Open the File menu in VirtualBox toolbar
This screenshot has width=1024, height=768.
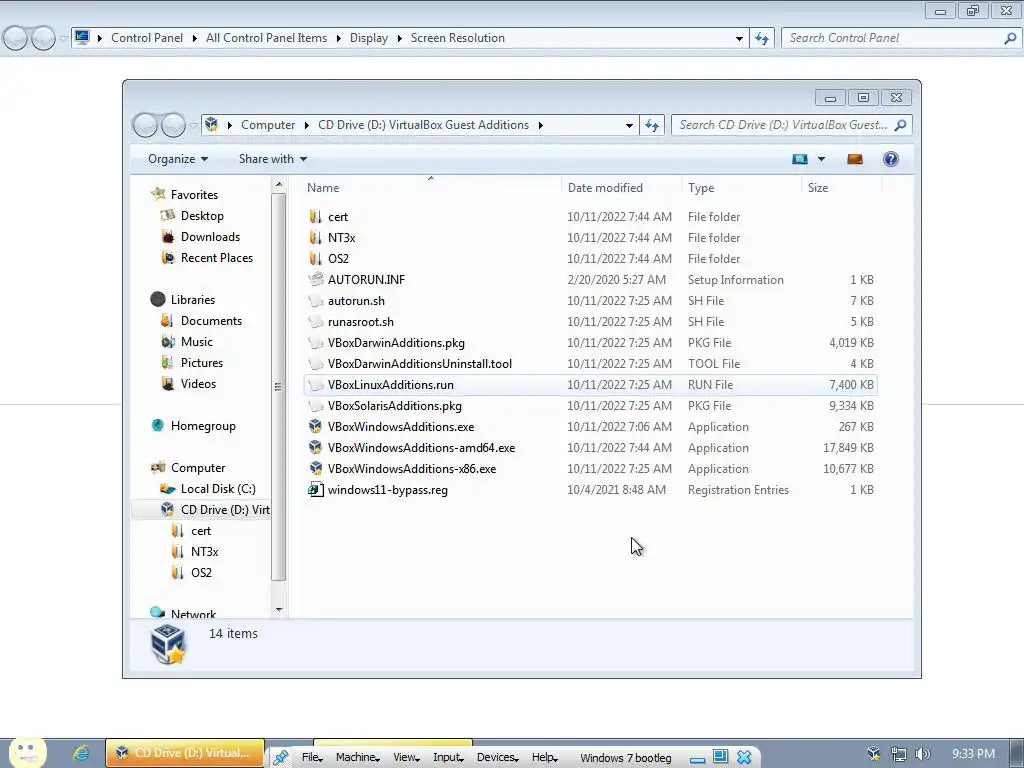(312, 758)
